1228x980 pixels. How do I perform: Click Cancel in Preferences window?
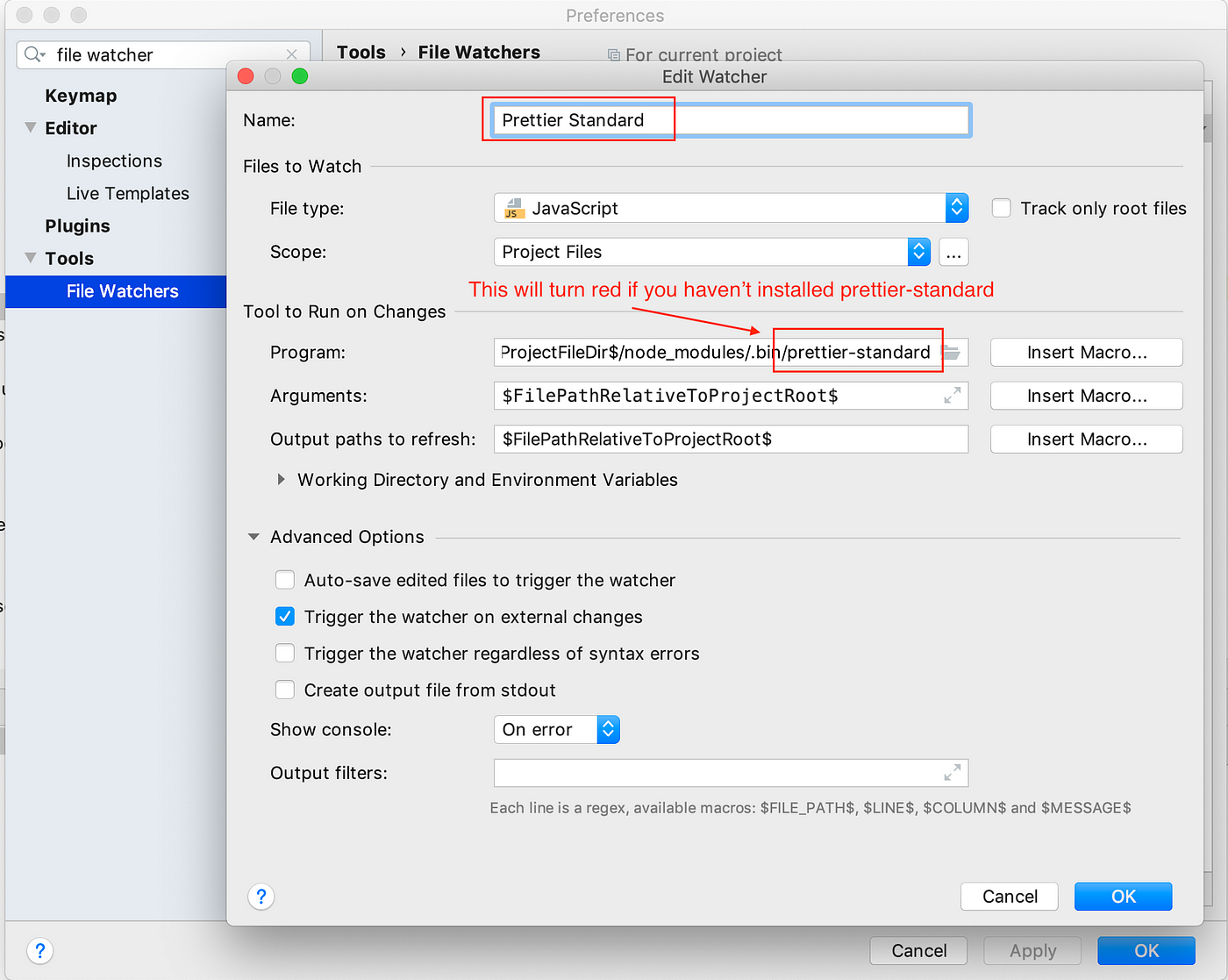click(918, 950)
